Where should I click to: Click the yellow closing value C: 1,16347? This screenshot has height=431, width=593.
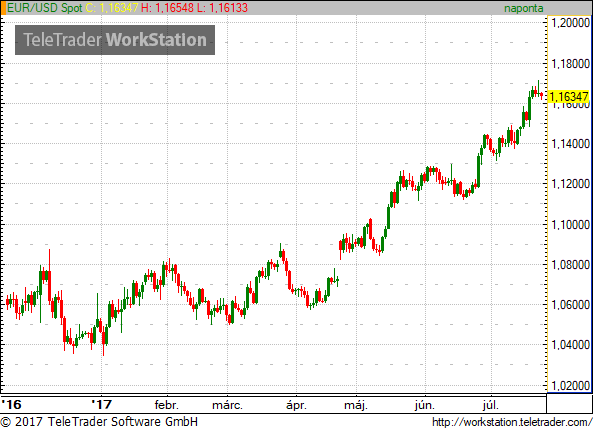click(112, 8)
